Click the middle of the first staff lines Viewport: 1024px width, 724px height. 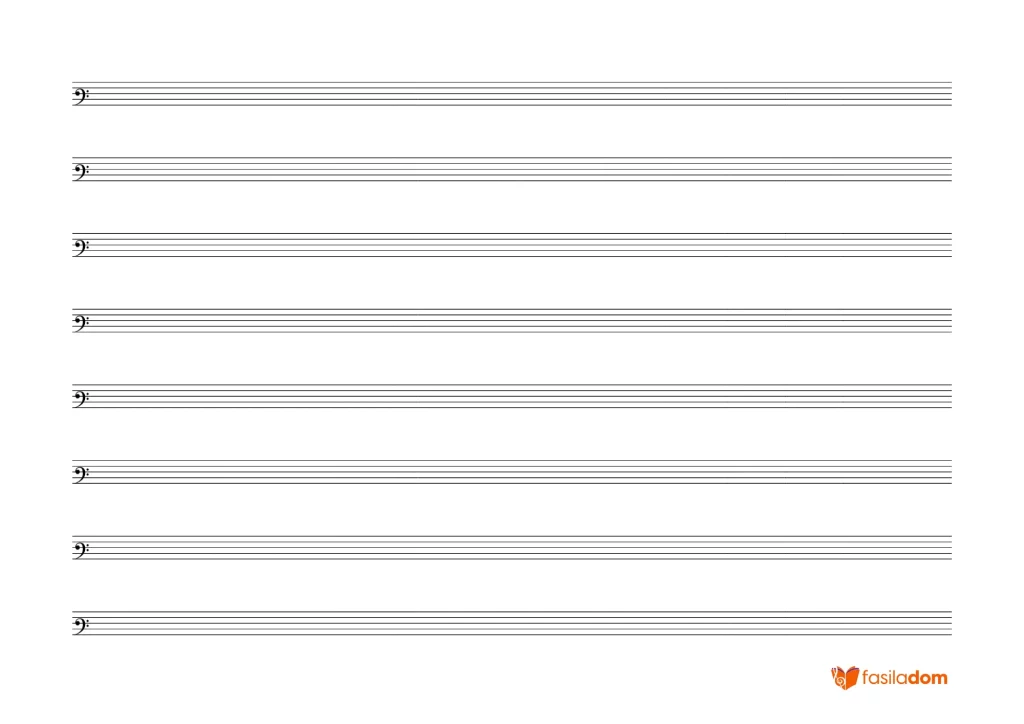click(512, 93)
